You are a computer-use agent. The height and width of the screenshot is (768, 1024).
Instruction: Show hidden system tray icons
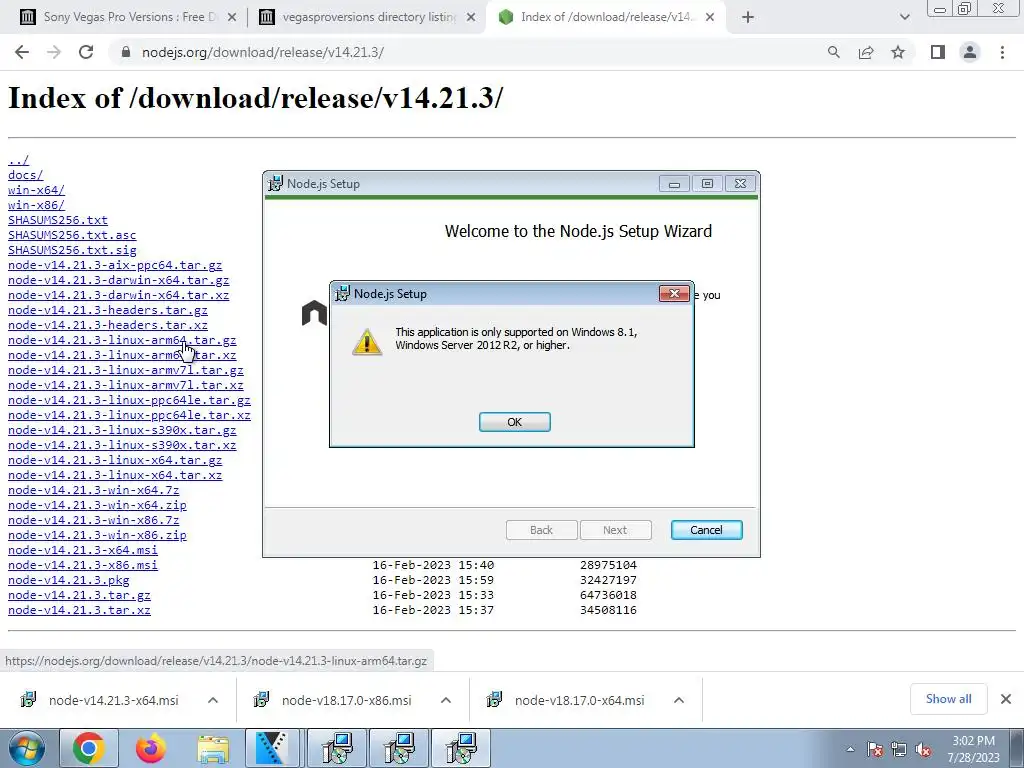pos(850,750)
